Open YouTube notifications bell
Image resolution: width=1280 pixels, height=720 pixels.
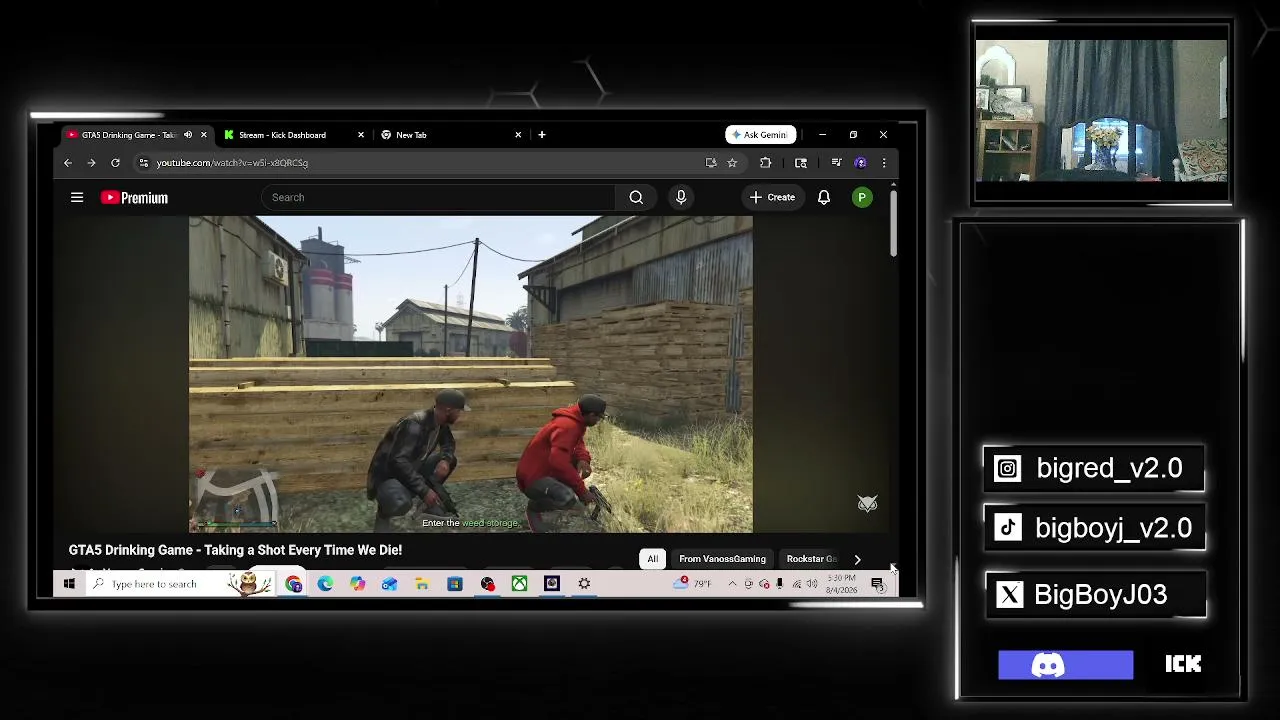pos(824,197)
